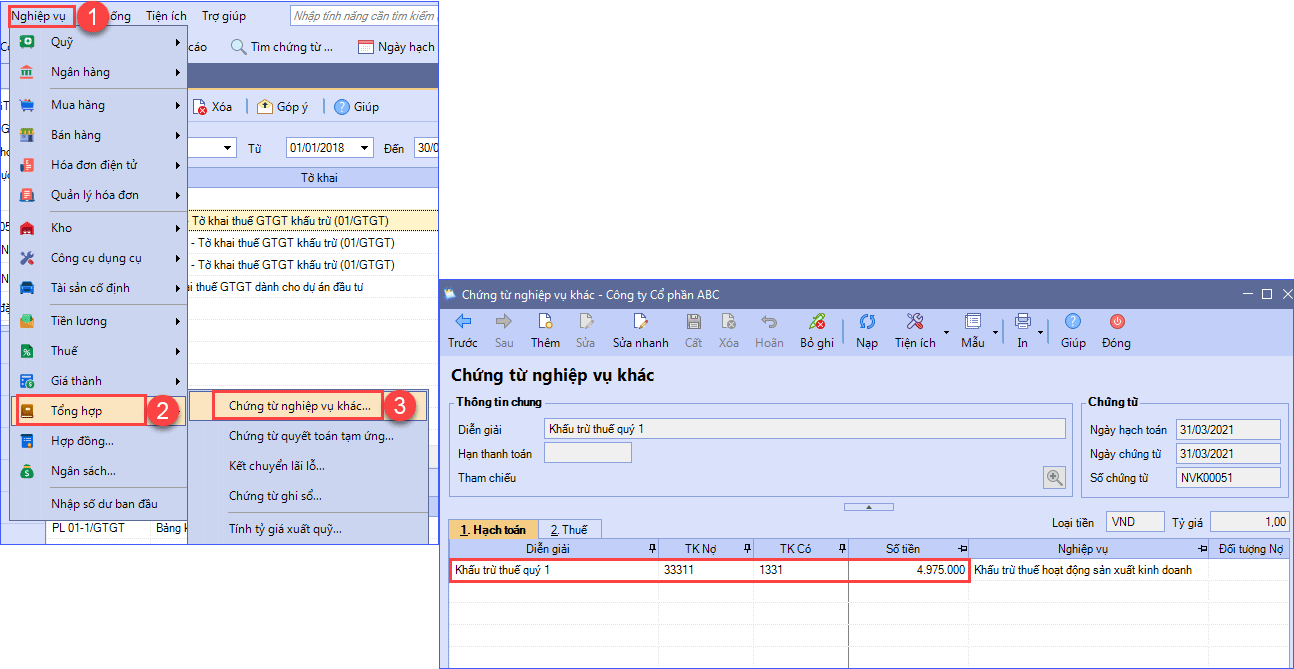The width and height of the screenshot is (1294, 669).
Task: Click the Tài sản cố định car icon
Action: 28,288
